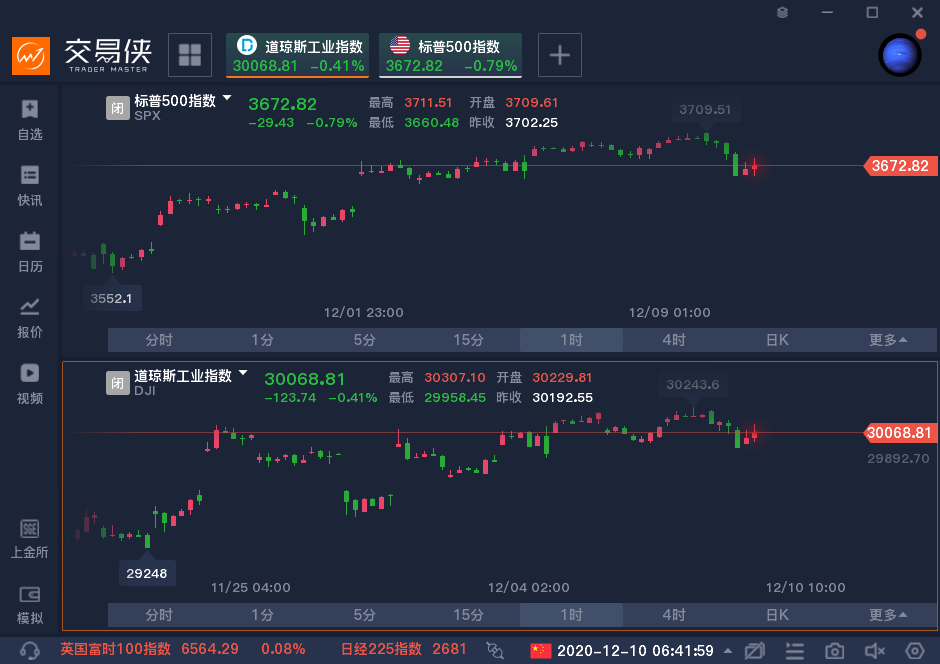Select 4时 period in SPX chart
This screenshot has width=940, height=664.
(674, 340)
